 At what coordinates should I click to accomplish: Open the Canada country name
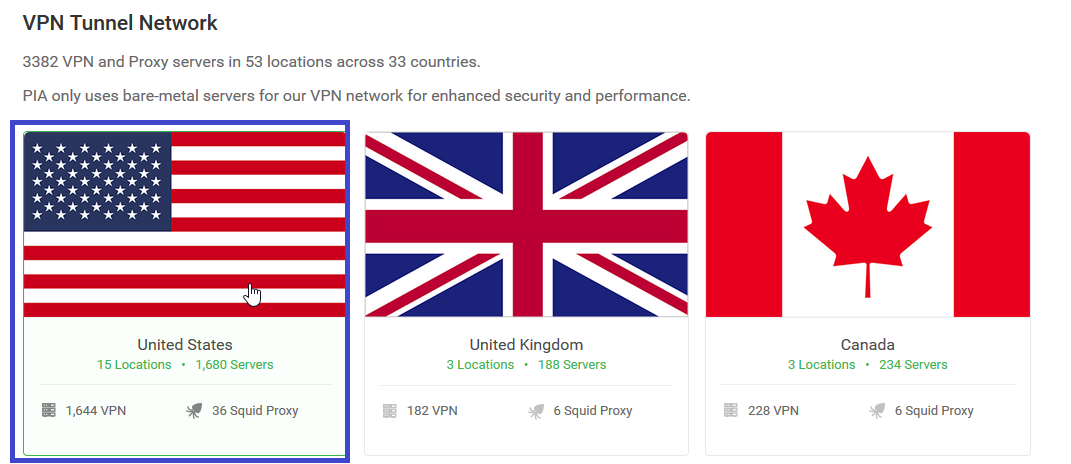867,344
